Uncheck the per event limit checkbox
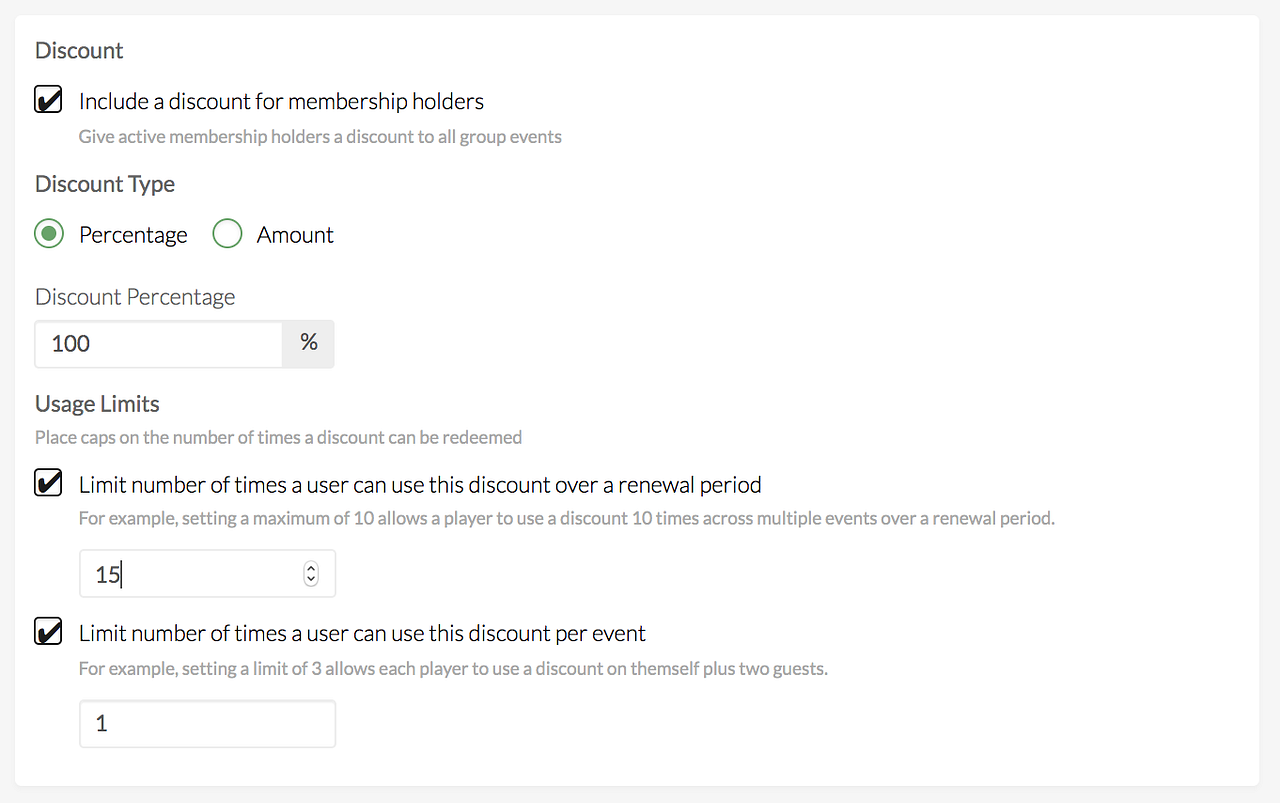 click(48, 633)
